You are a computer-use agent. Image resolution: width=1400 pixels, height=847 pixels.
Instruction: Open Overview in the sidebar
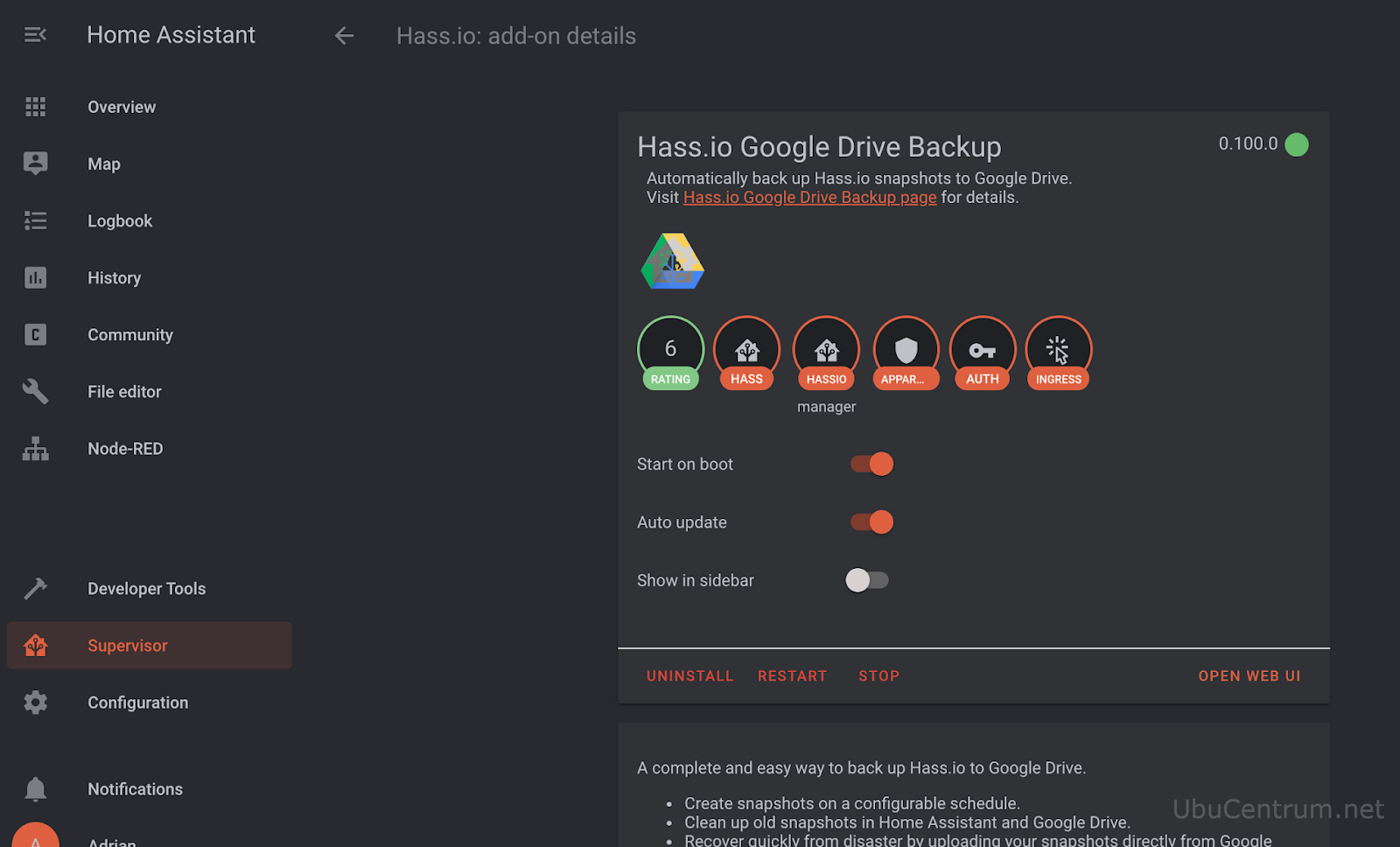point(150,107)
